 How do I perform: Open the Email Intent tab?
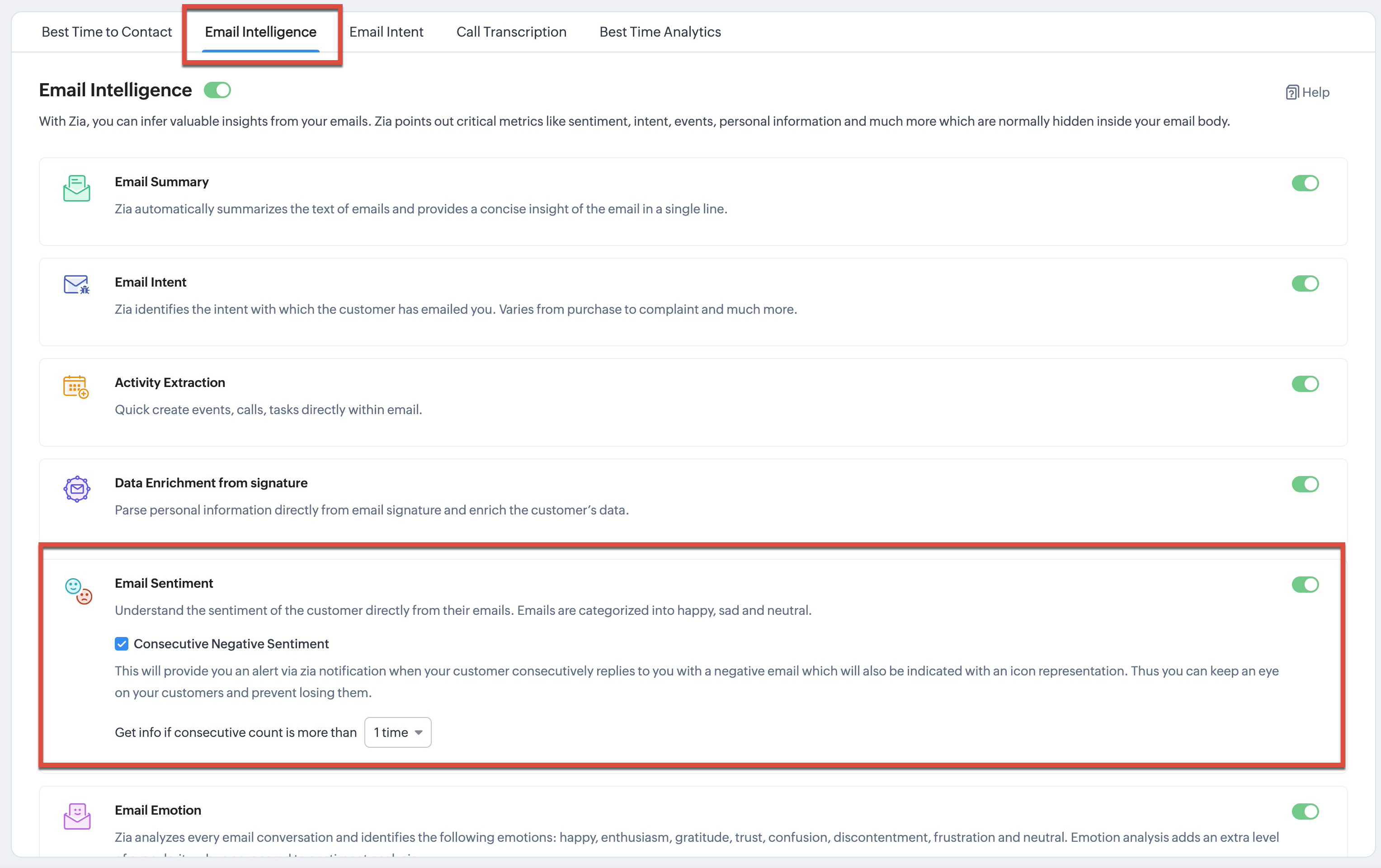(386, 32)
